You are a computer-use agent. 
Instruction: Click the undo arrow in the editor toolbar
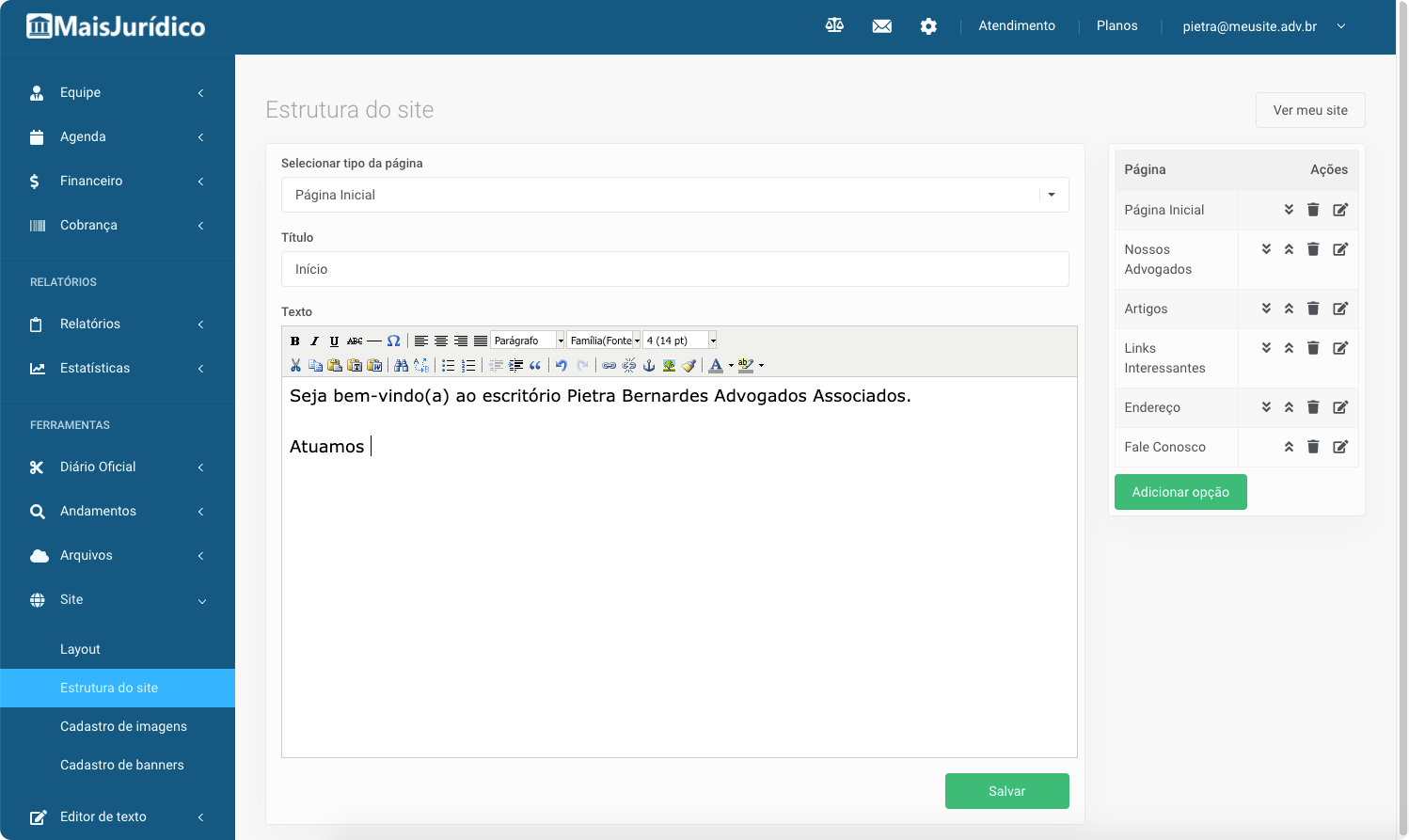[562, 366]
